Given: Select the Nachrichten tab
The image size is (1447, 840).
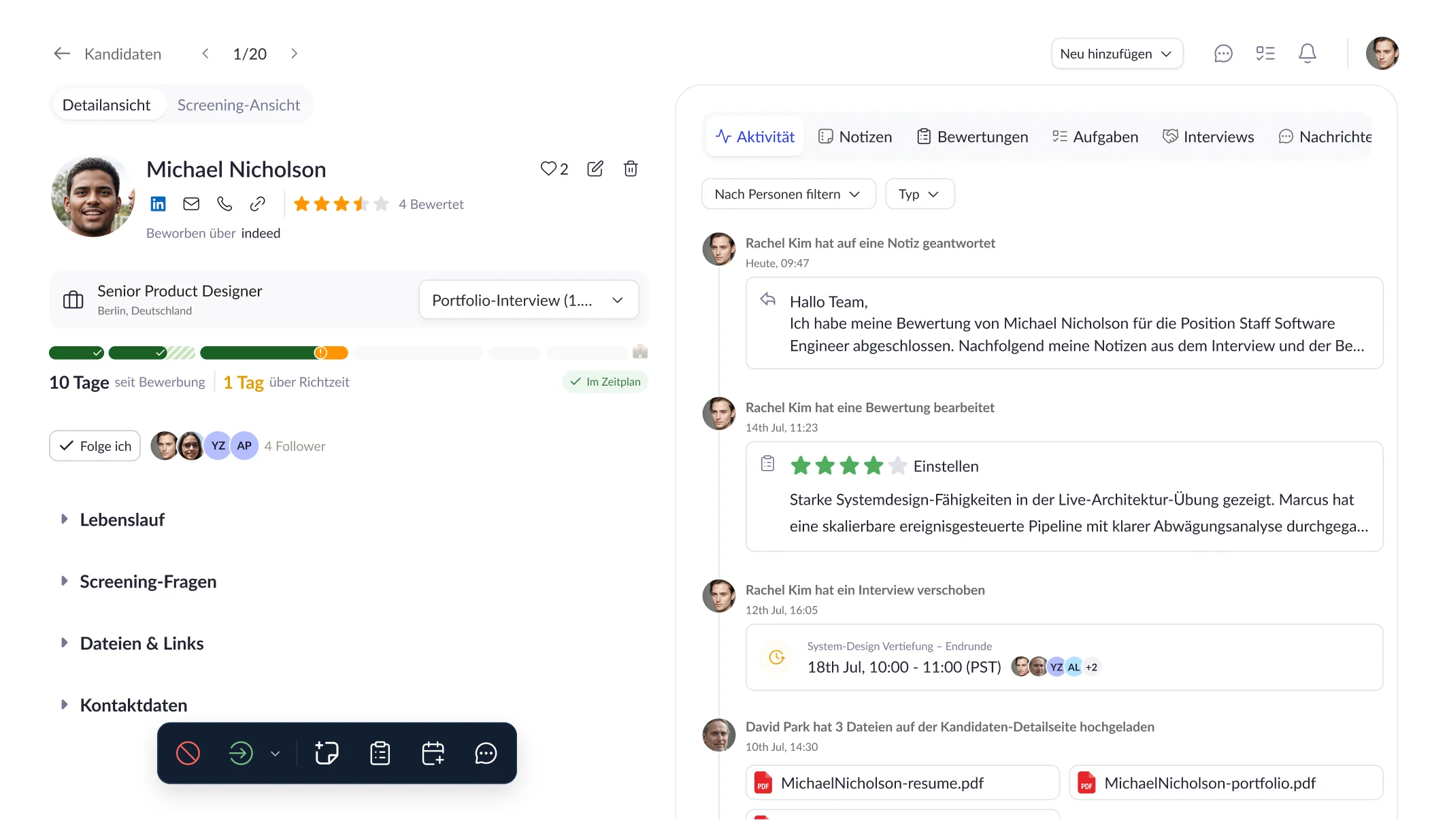Looking at the screenshot, I should [1325, 137].
